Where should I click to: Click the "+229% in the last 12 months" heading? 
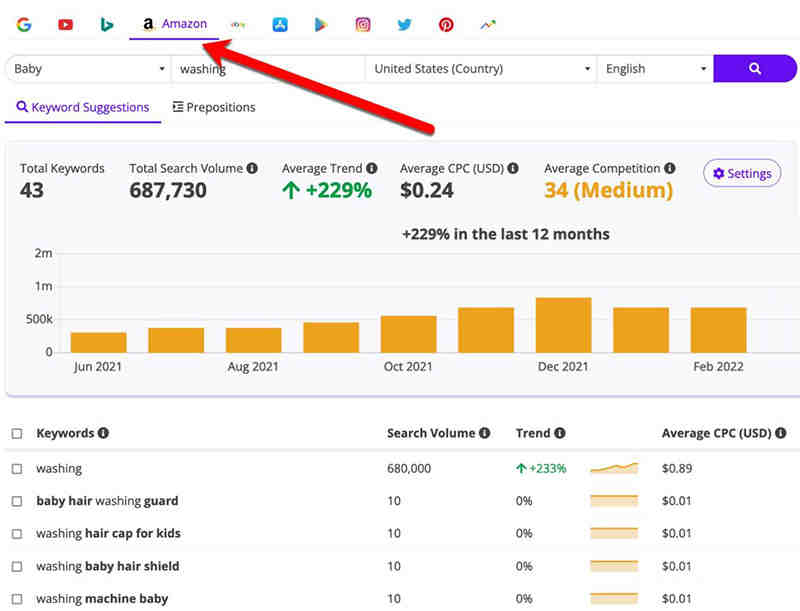[x=506, y=234]
